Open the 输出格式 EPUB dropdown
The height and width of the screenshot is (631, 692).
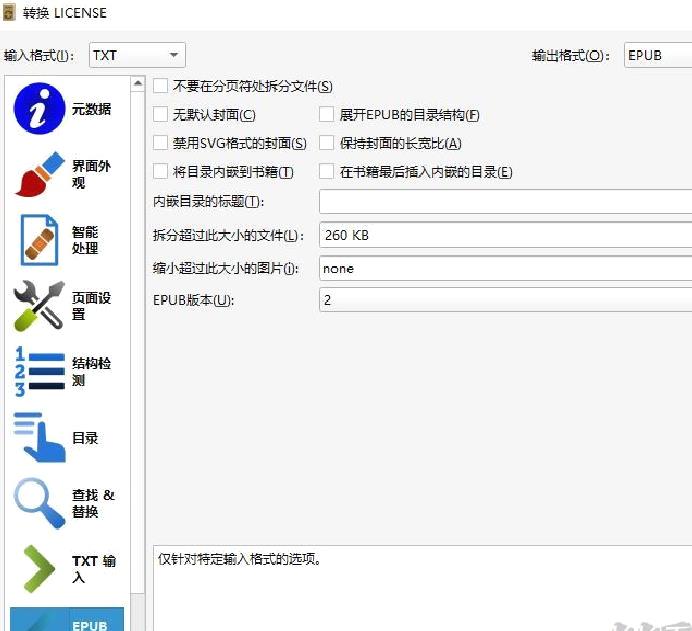click(x=658, y=55)
